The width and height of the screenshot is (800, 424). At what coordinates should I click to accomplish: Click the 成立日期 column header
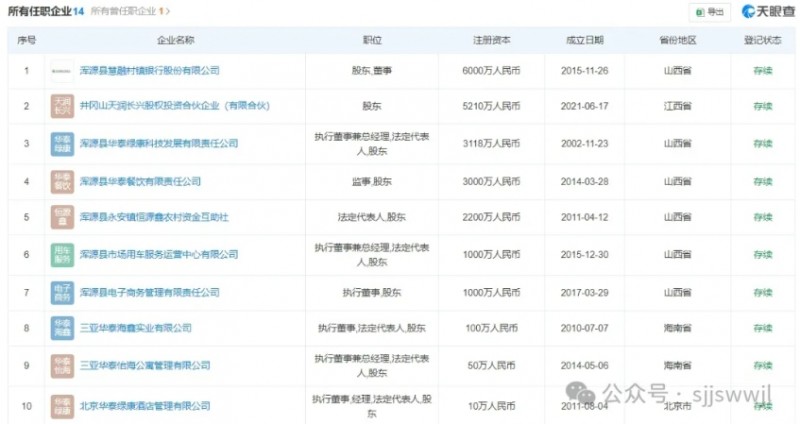pos(585,40)
